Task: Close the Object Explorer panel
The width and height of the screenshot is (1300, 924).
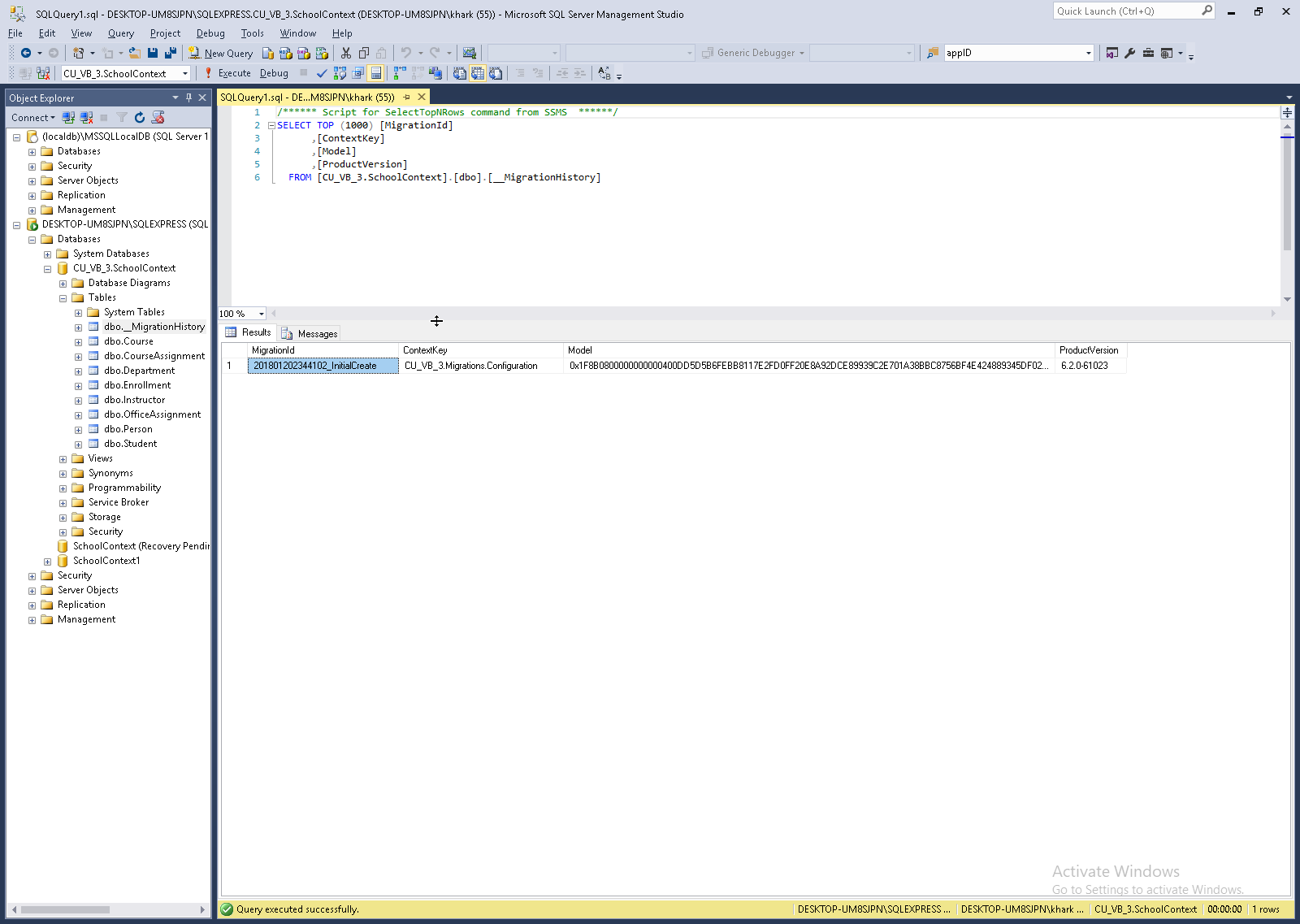Action: click(202, 98)
